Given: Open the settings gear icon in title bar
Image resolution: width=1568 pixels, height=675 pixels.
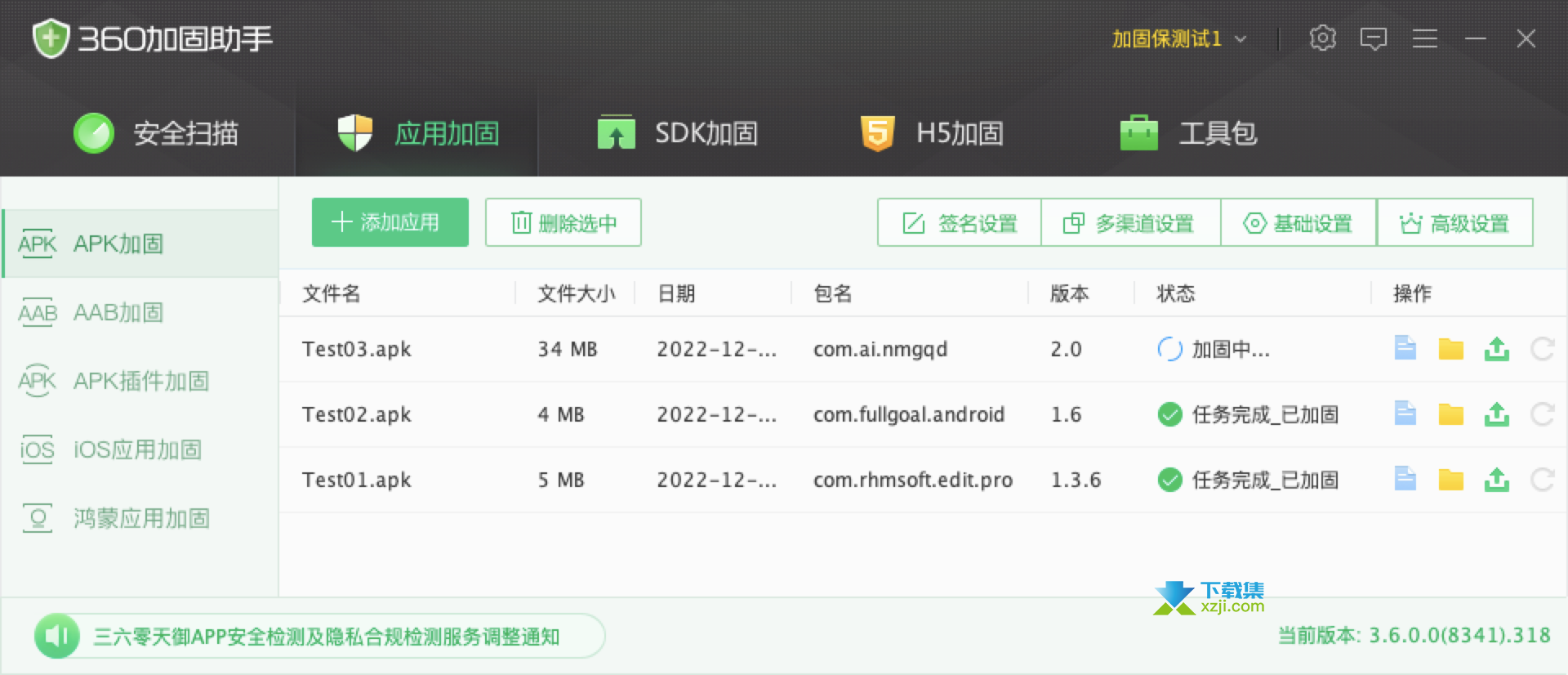Looking at the screenshot, I should 1322,38.
